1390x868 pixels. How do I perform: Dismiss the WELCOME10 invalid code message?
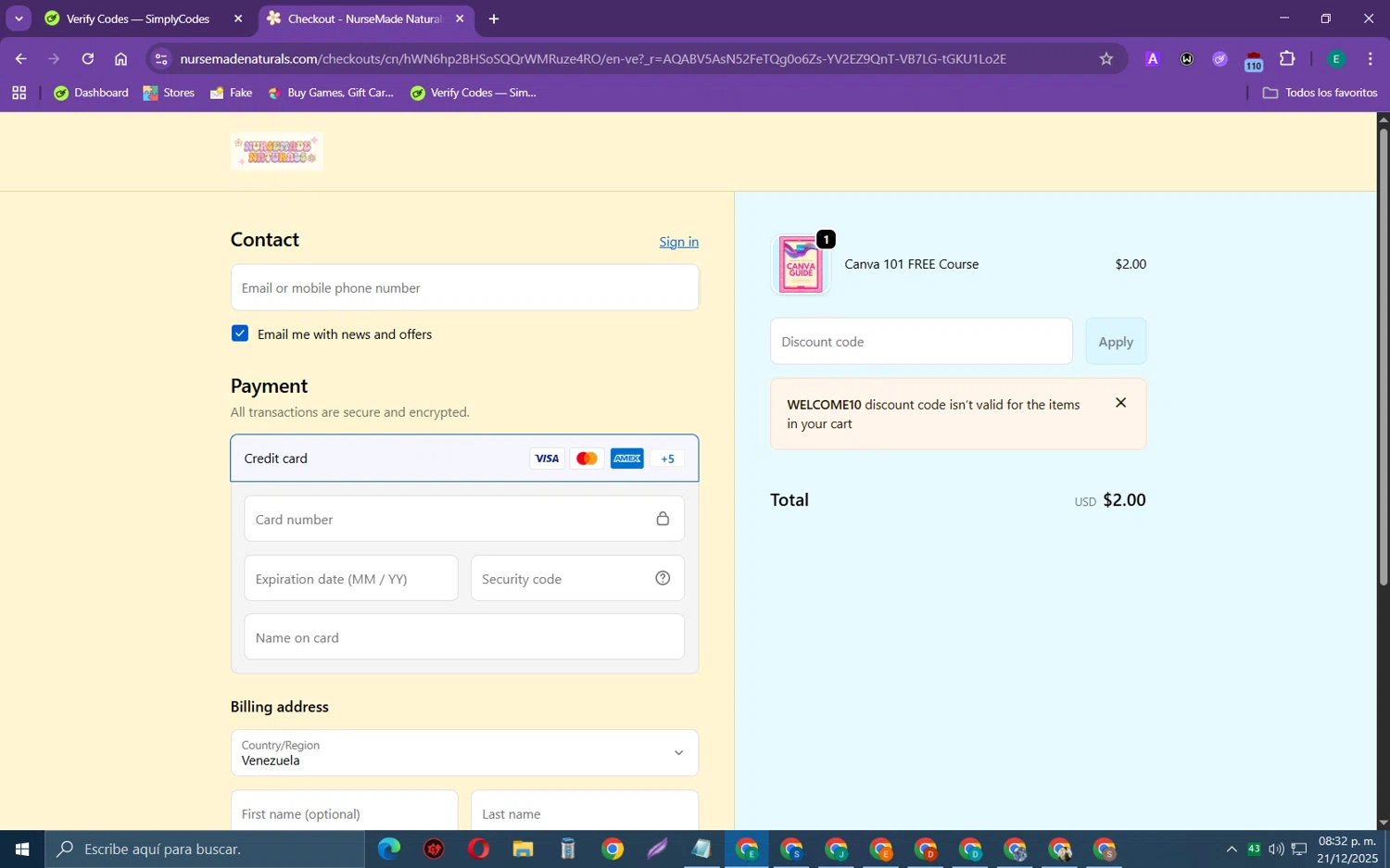pos(1121,403)
